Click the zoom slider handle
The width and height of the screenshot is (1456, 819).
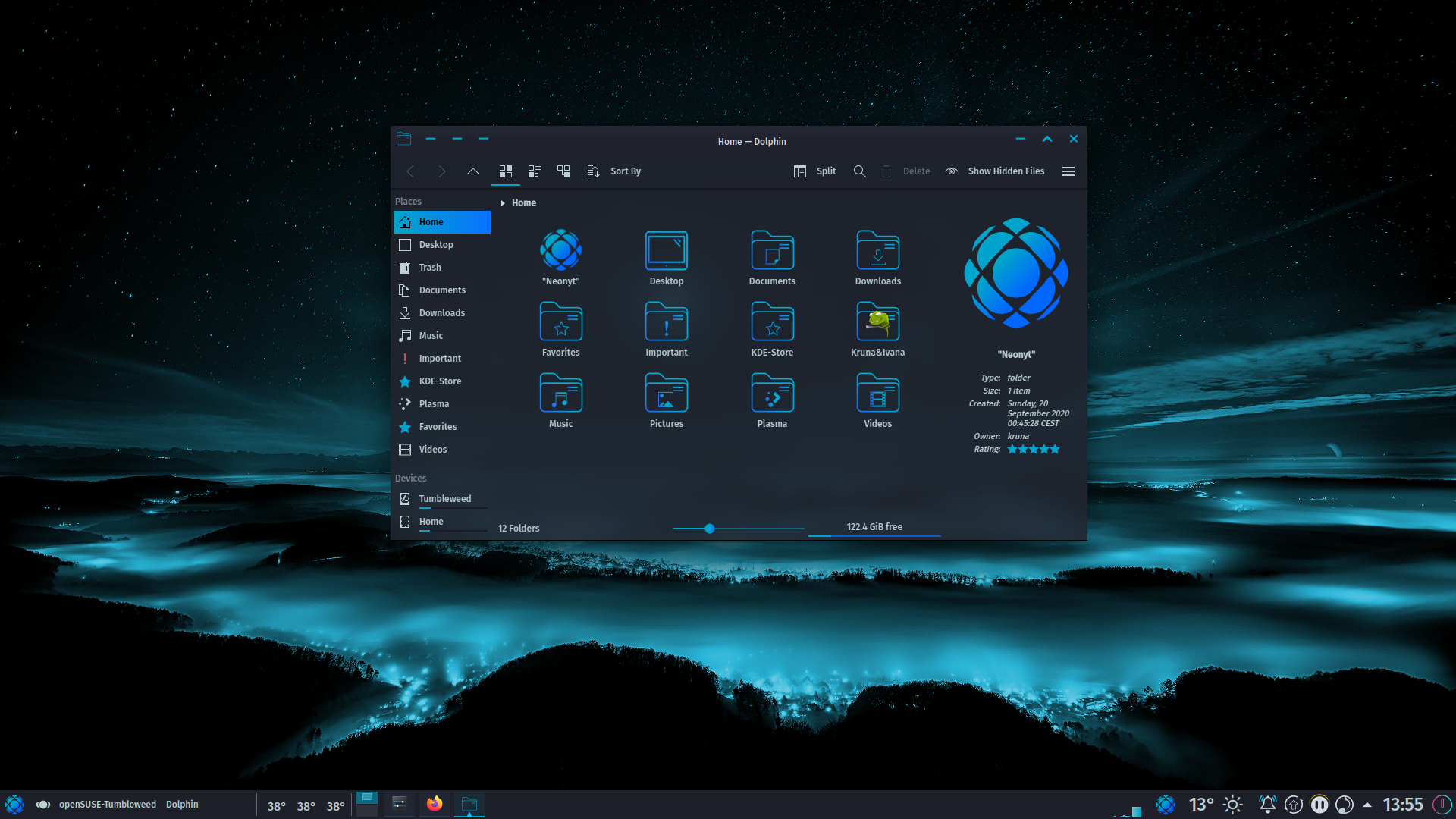click(710, 529)
